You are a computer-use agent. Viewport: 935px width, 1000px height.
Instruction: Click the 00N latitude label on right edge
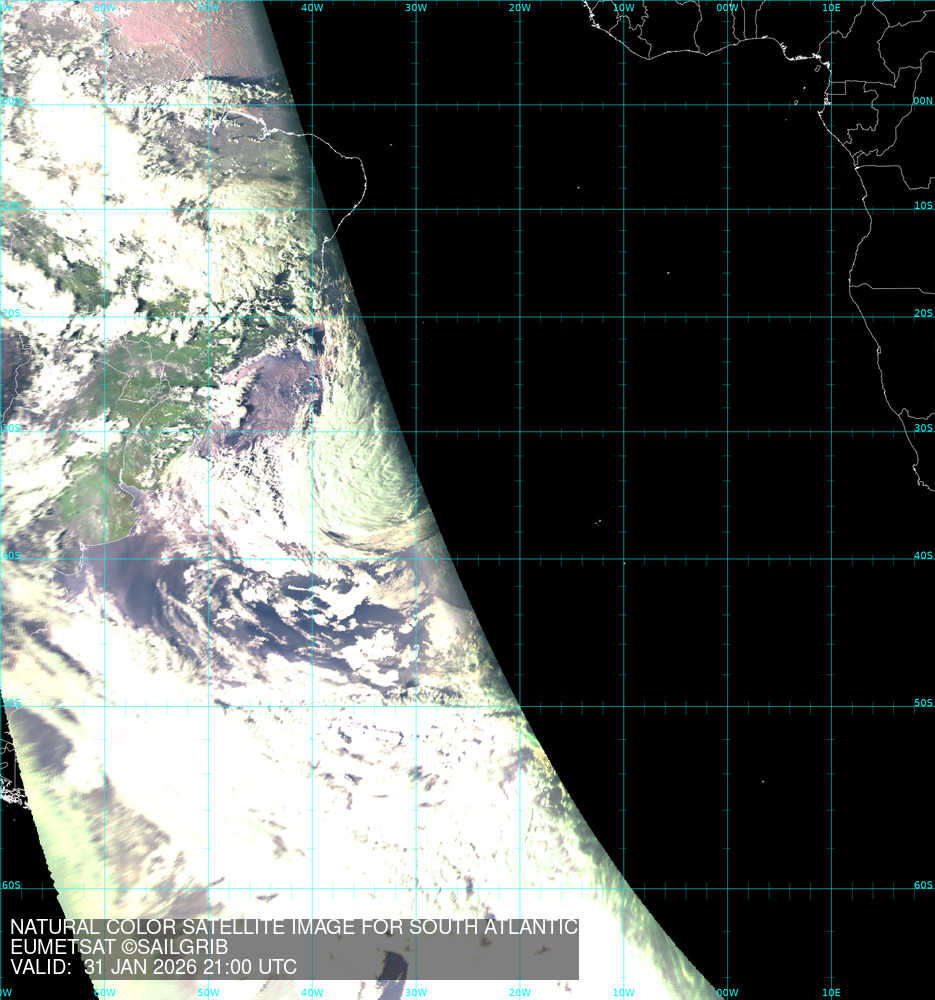pyautogui.click(x=922, y=101)
